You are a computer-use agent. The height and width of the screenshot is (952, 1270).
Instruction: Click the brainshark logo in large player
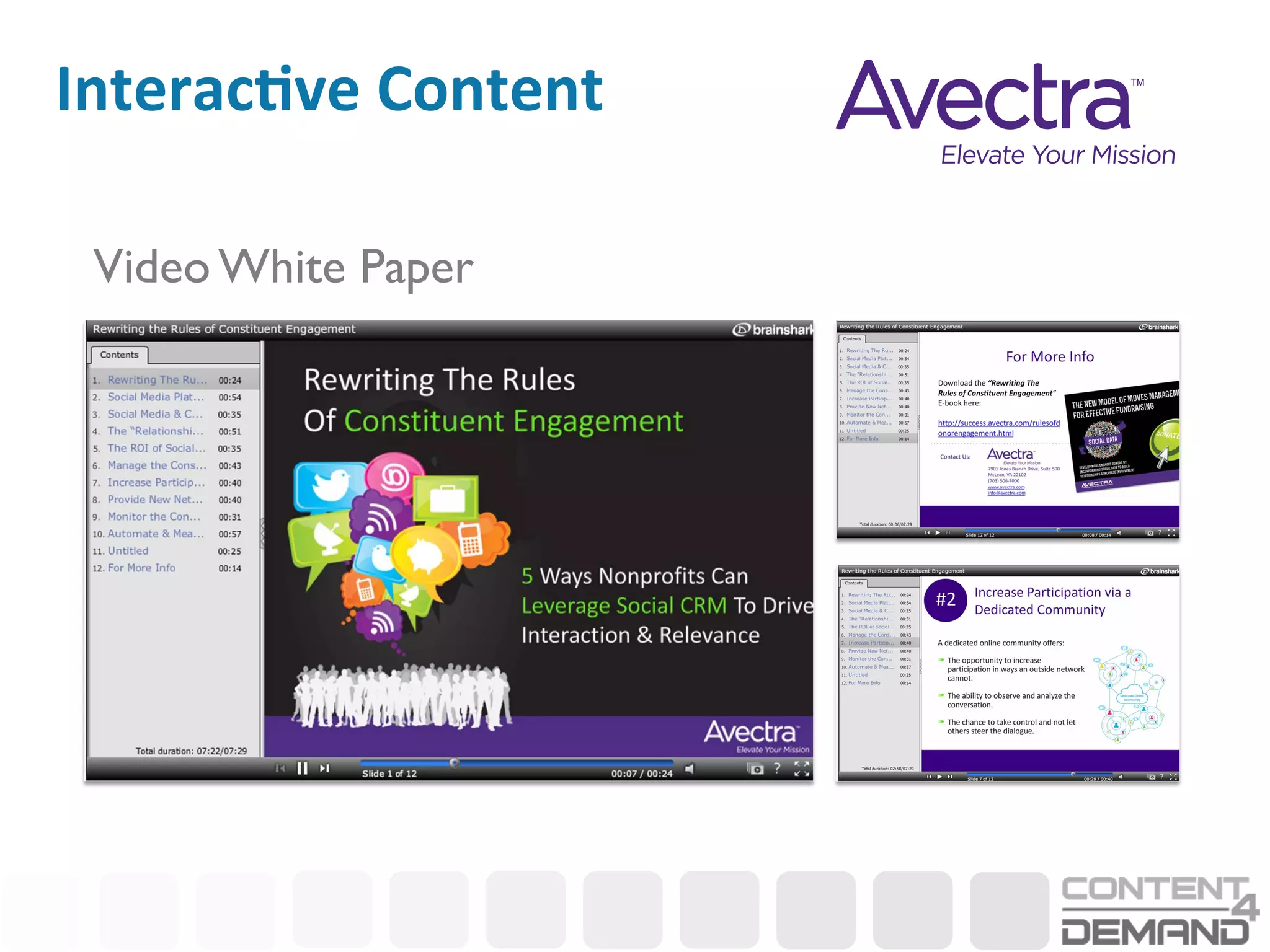click(773, 330)
